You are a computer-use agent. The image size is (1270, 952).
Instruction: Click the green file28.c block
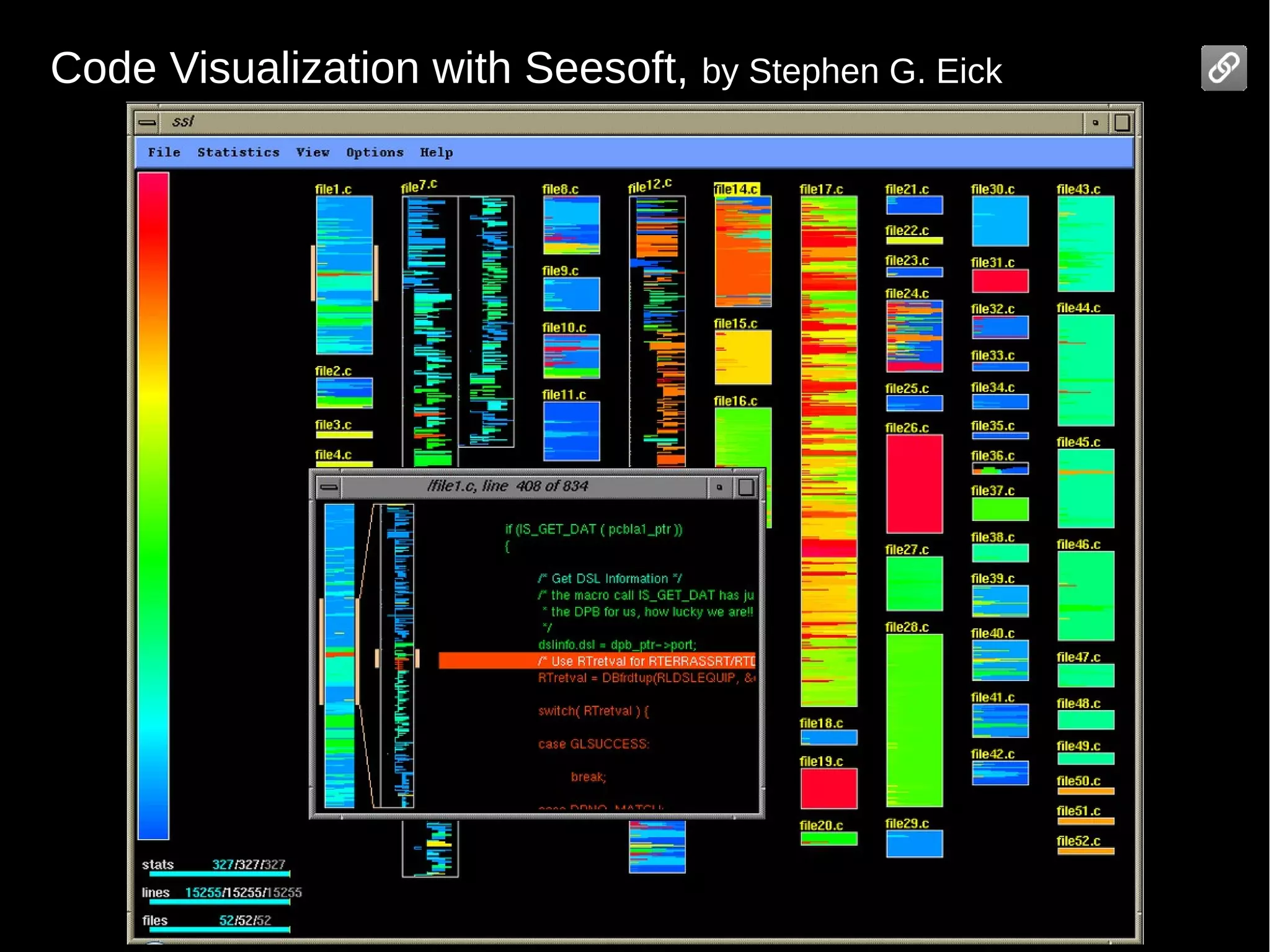[914, 720]
